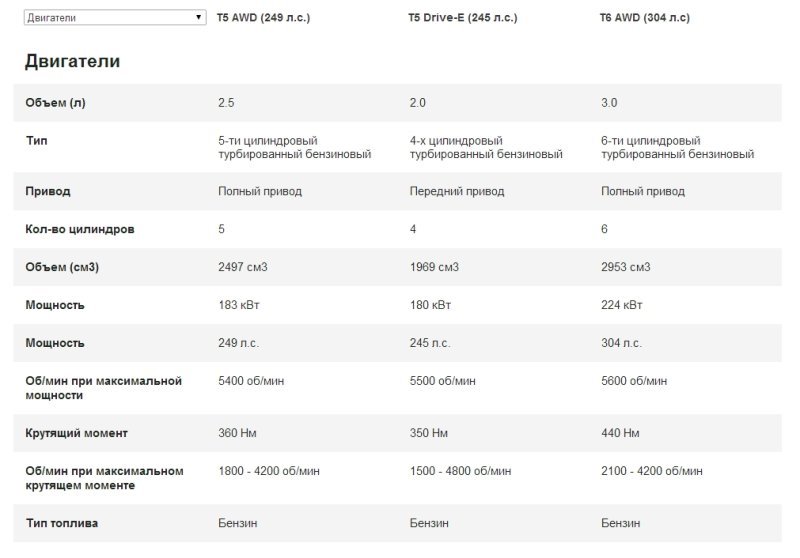Click the Передний привод cell
Image resolution: width=800 pixels, height=558 pixels.
[x=457, y=191]
